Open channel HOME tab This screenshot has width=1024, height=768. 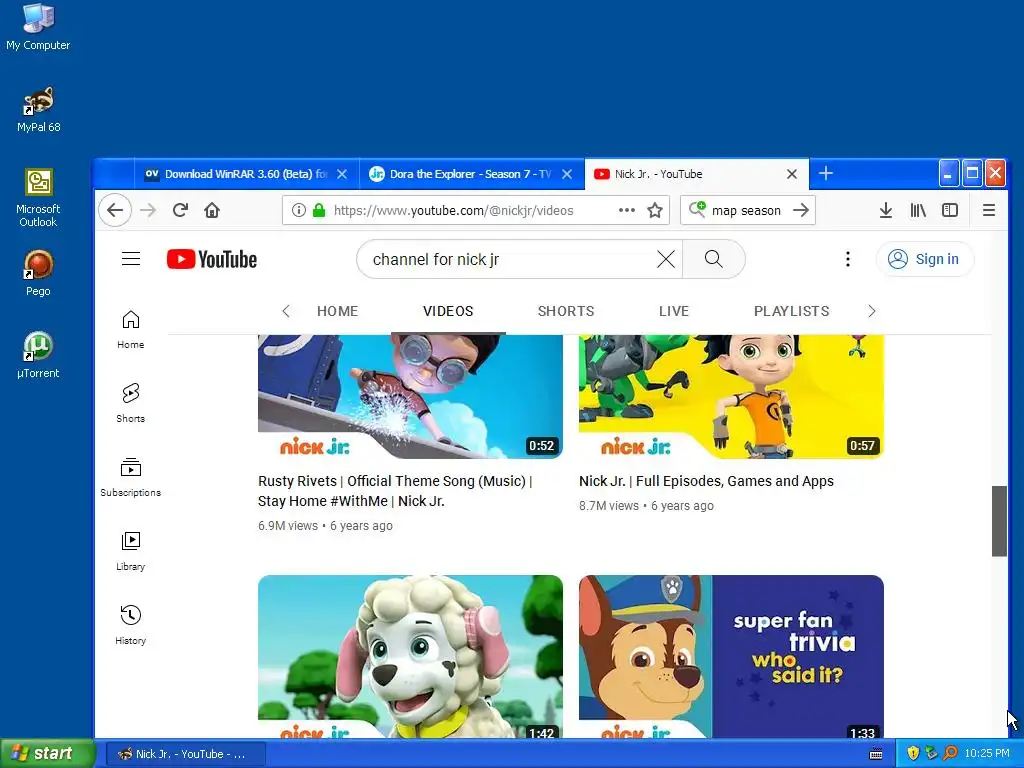point(338,312)
